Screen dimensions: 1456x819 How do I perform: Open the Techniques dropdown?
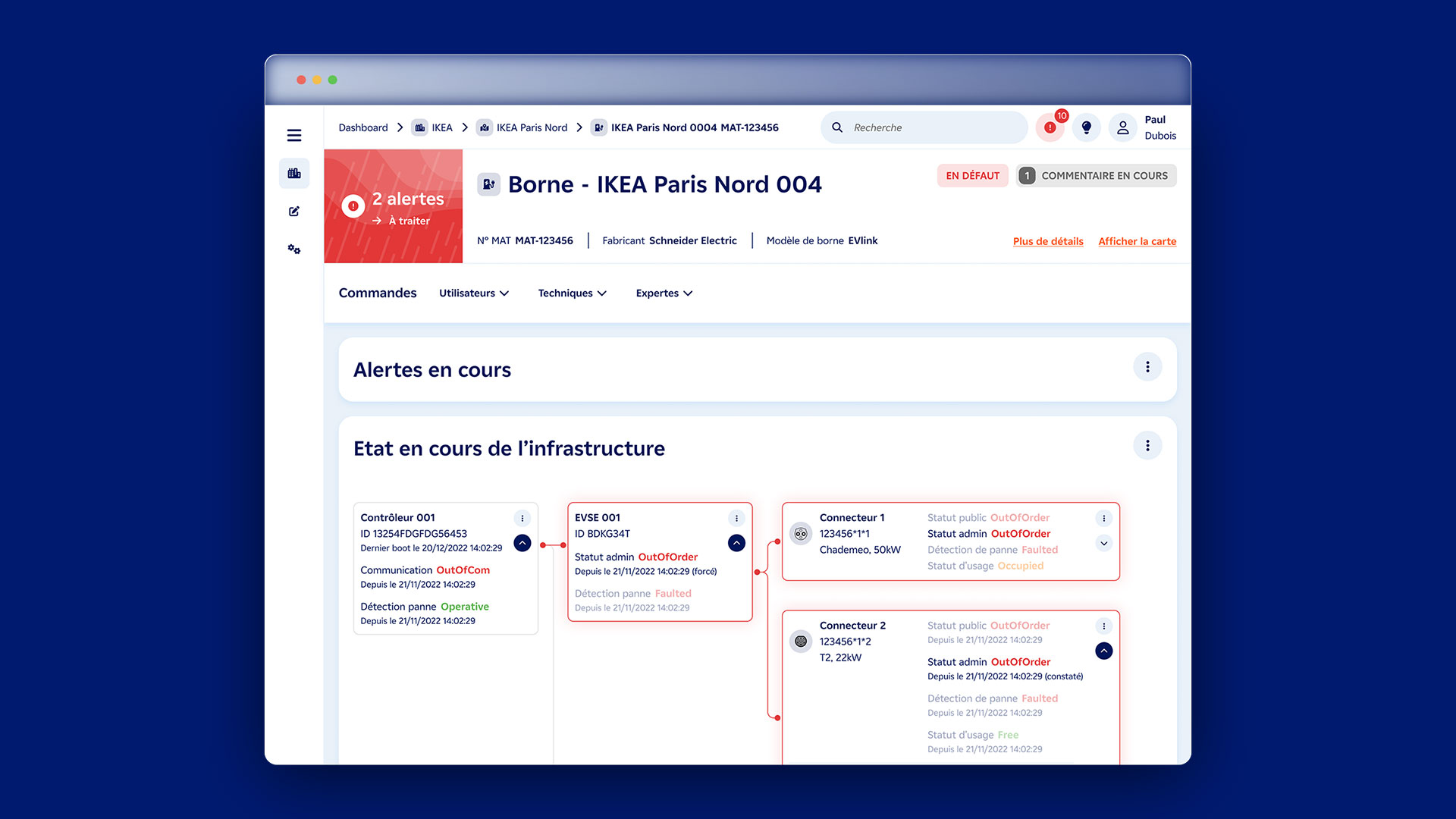pos(573,293)
